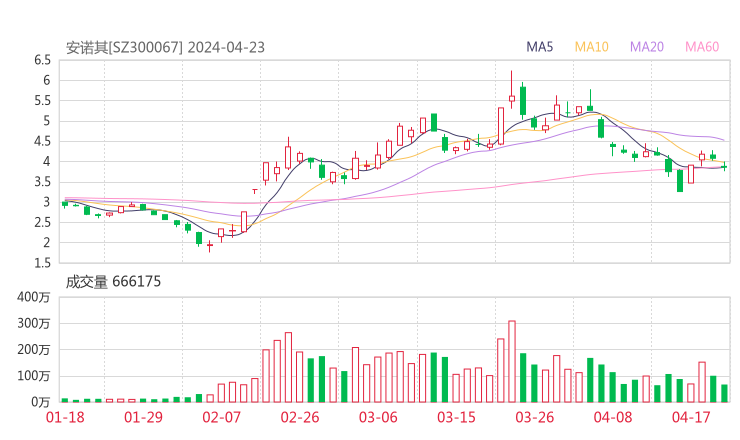Click the 01-18 date axis label

65,417
